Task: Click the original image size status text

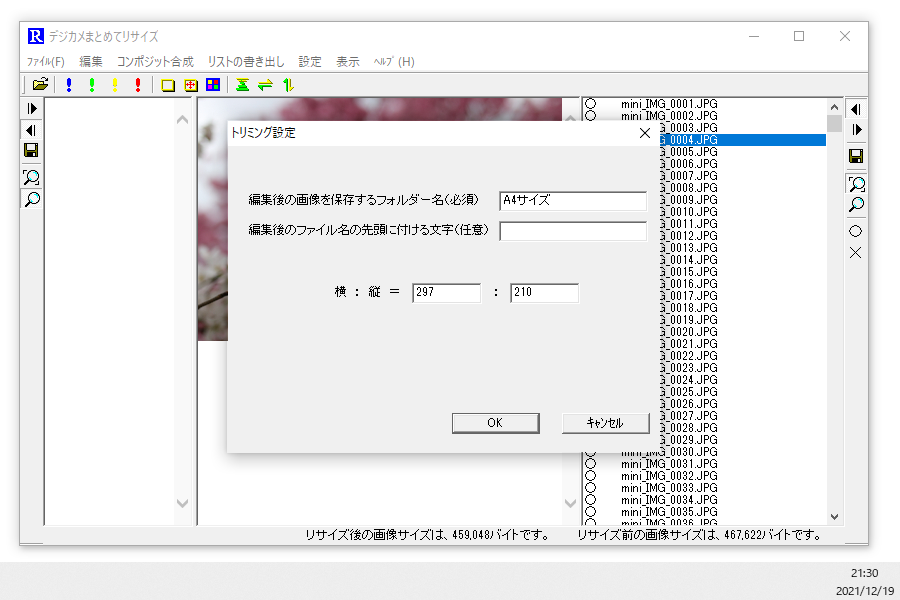Action: point(699,535)
